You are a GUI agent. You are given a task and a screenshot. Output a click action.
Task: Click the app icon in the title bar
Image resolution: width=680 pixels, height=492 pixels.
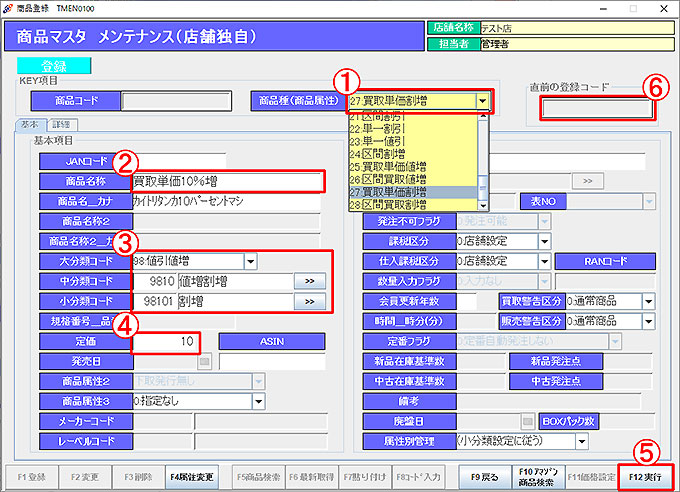8,8
